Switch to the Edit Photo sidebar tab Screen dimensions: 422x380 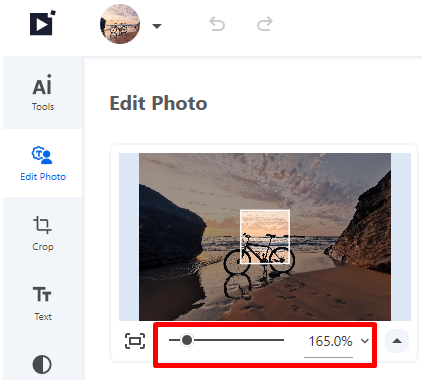[x=43, y=163]
